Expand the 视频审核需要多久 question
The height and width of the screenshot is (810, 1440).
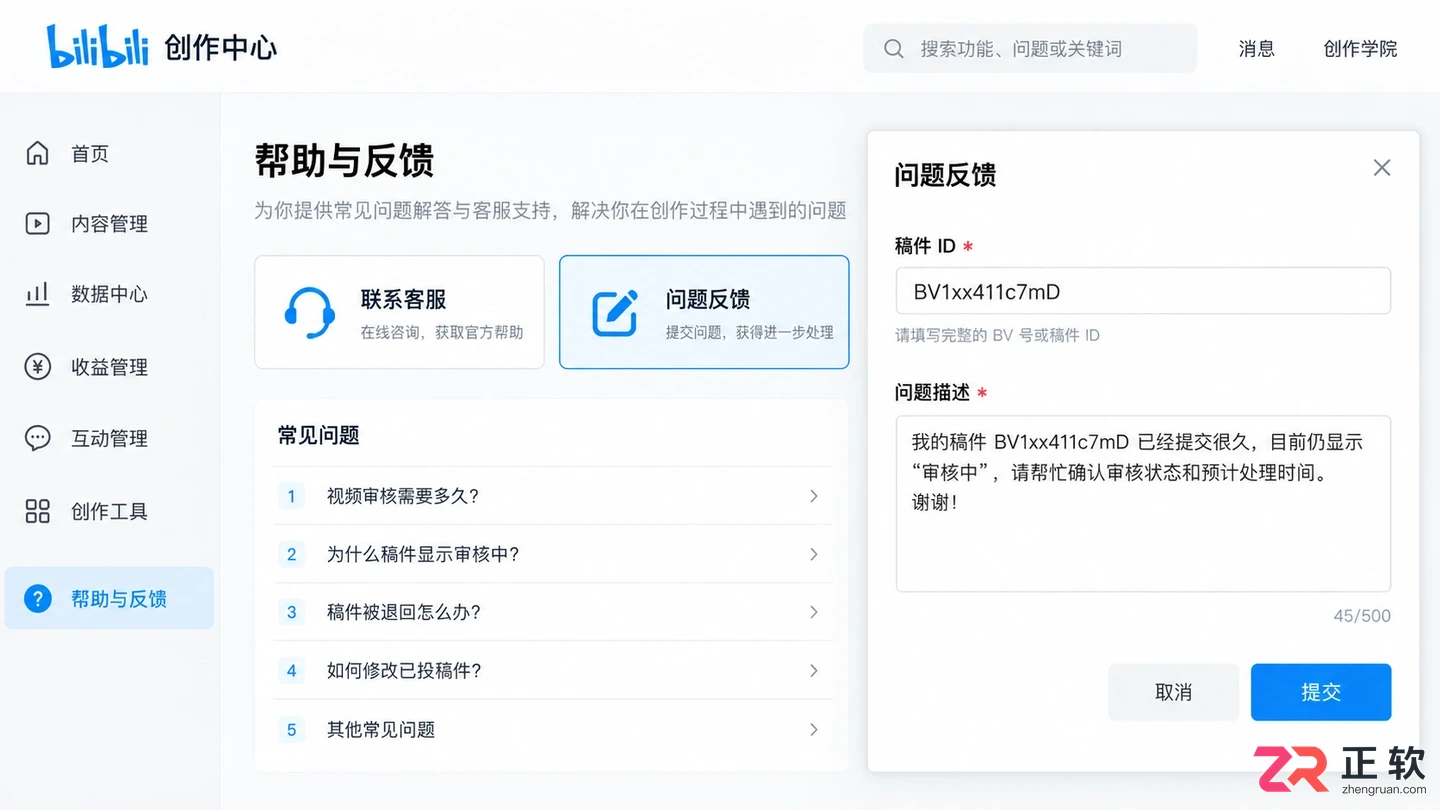tap(814, 496)
